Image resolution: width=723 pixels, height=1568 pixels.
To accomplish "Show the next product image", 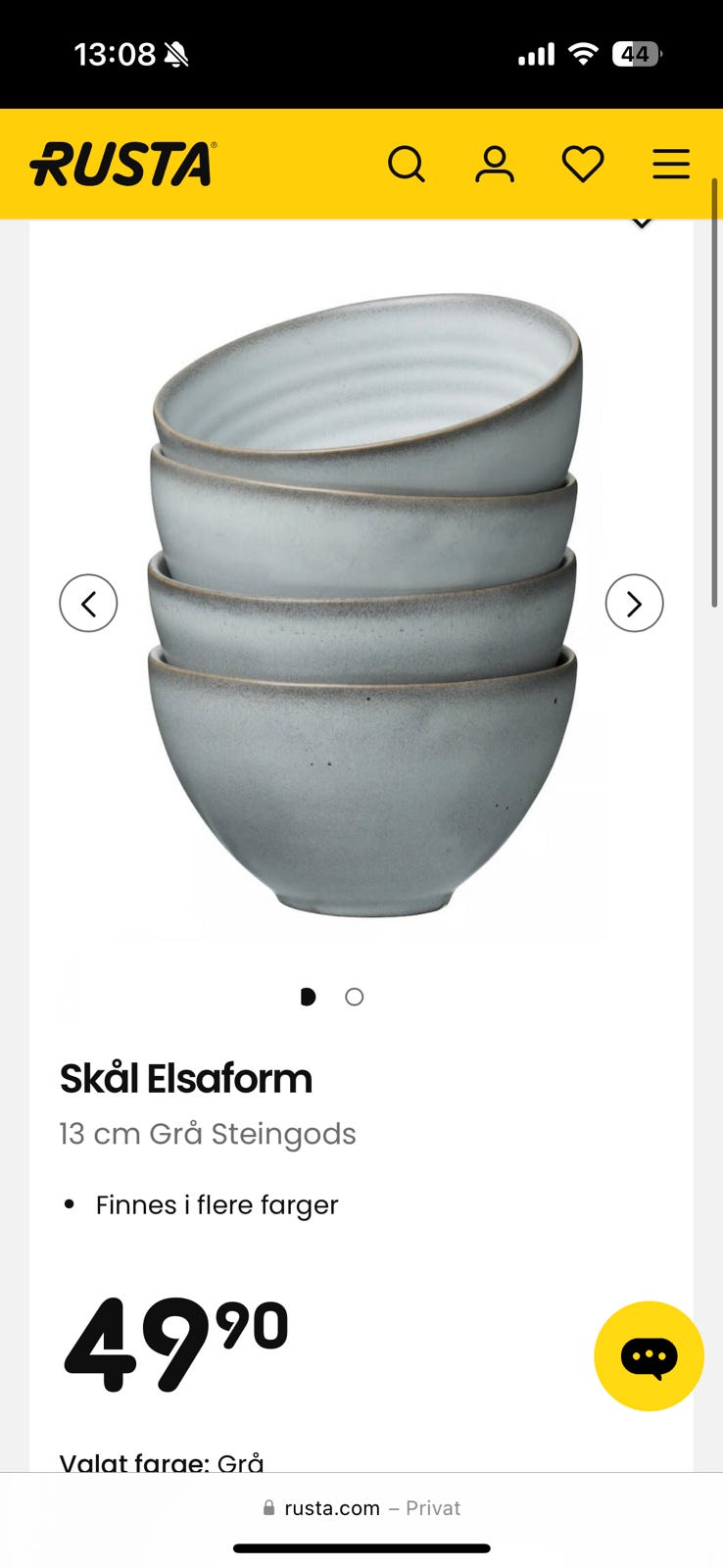I will (634, 603).
